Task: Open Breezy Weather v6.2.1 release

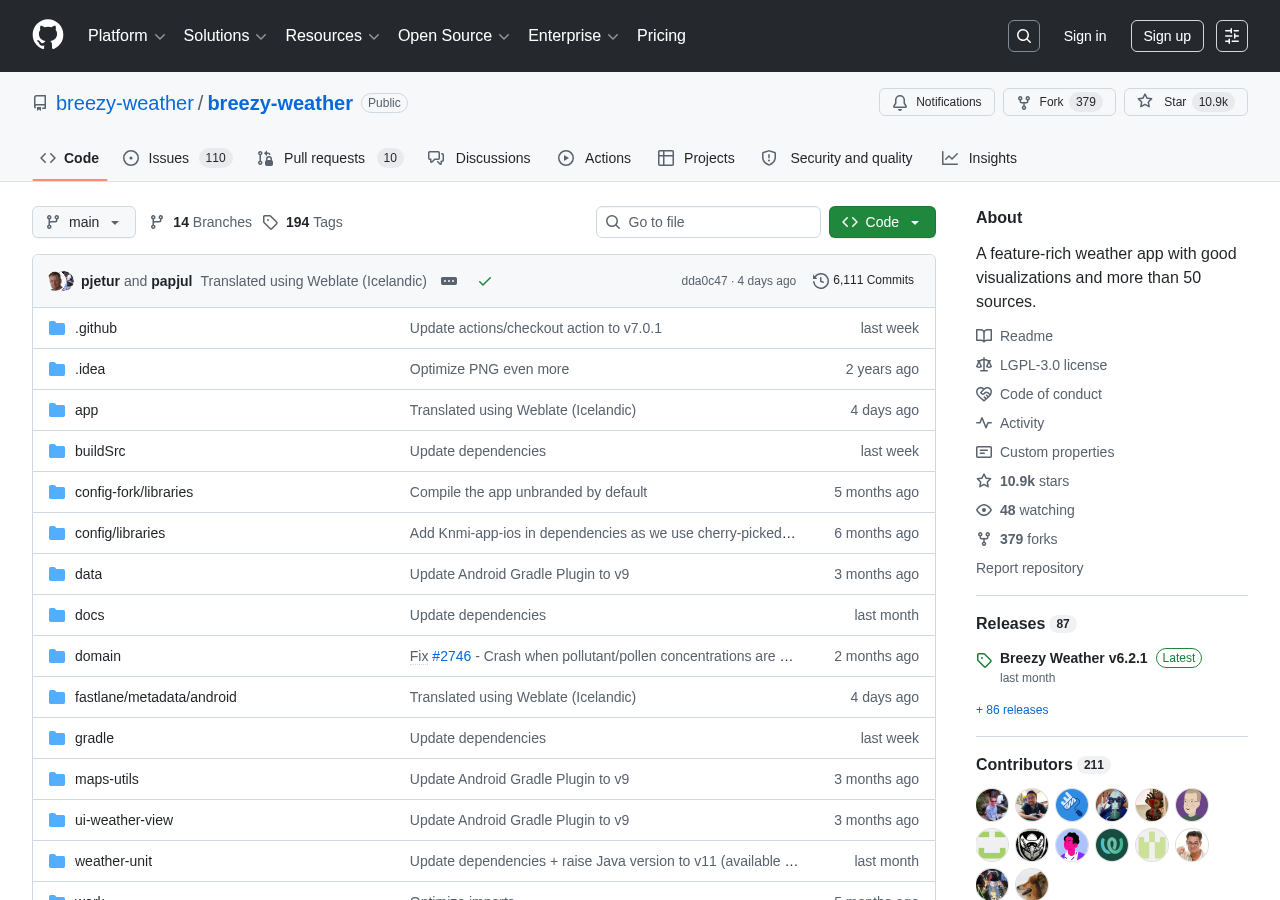Action: click(x=1074, y=658)
